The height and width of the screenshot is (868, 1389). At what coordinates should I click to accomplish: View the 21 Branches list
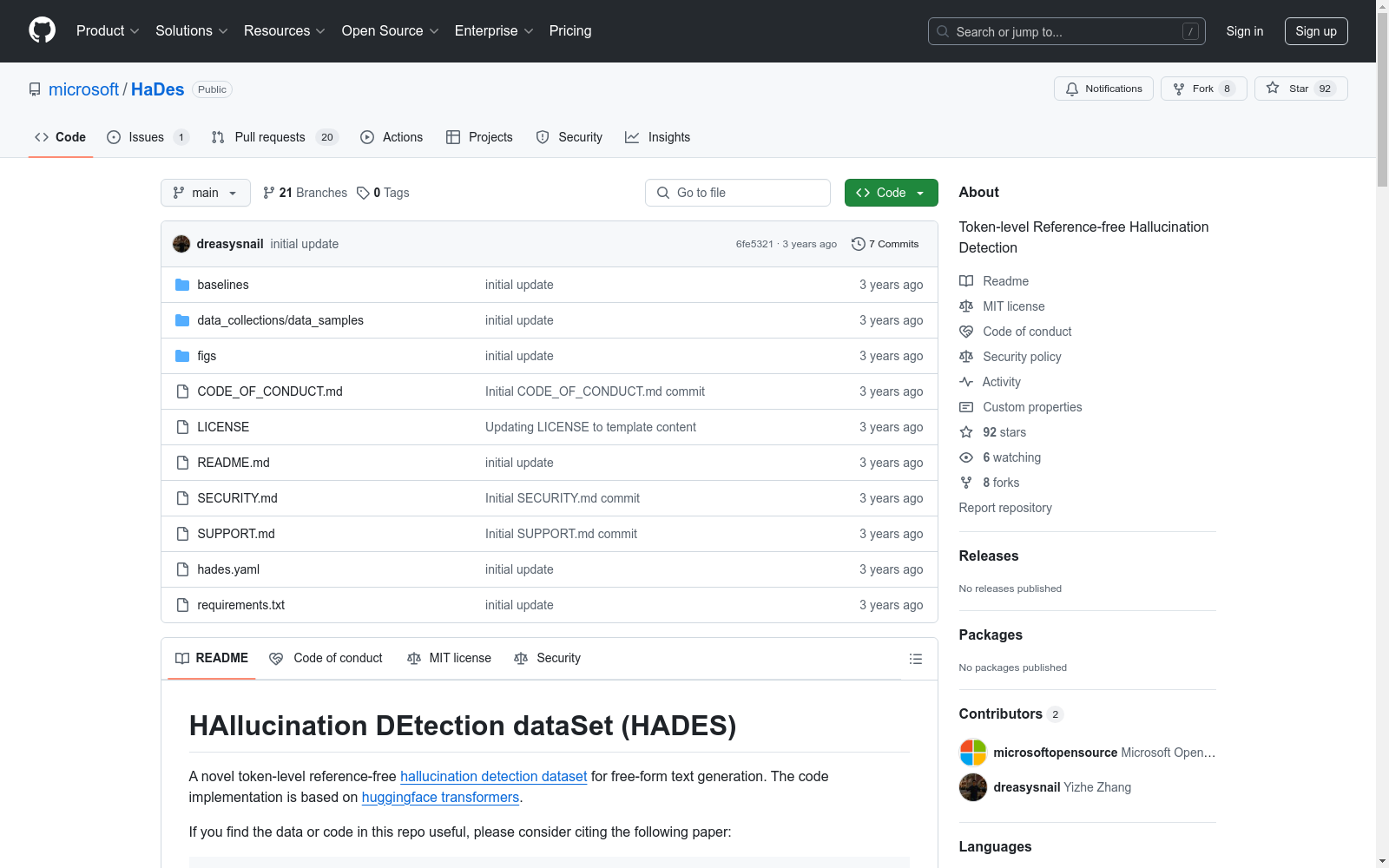[x=305, y=193]
